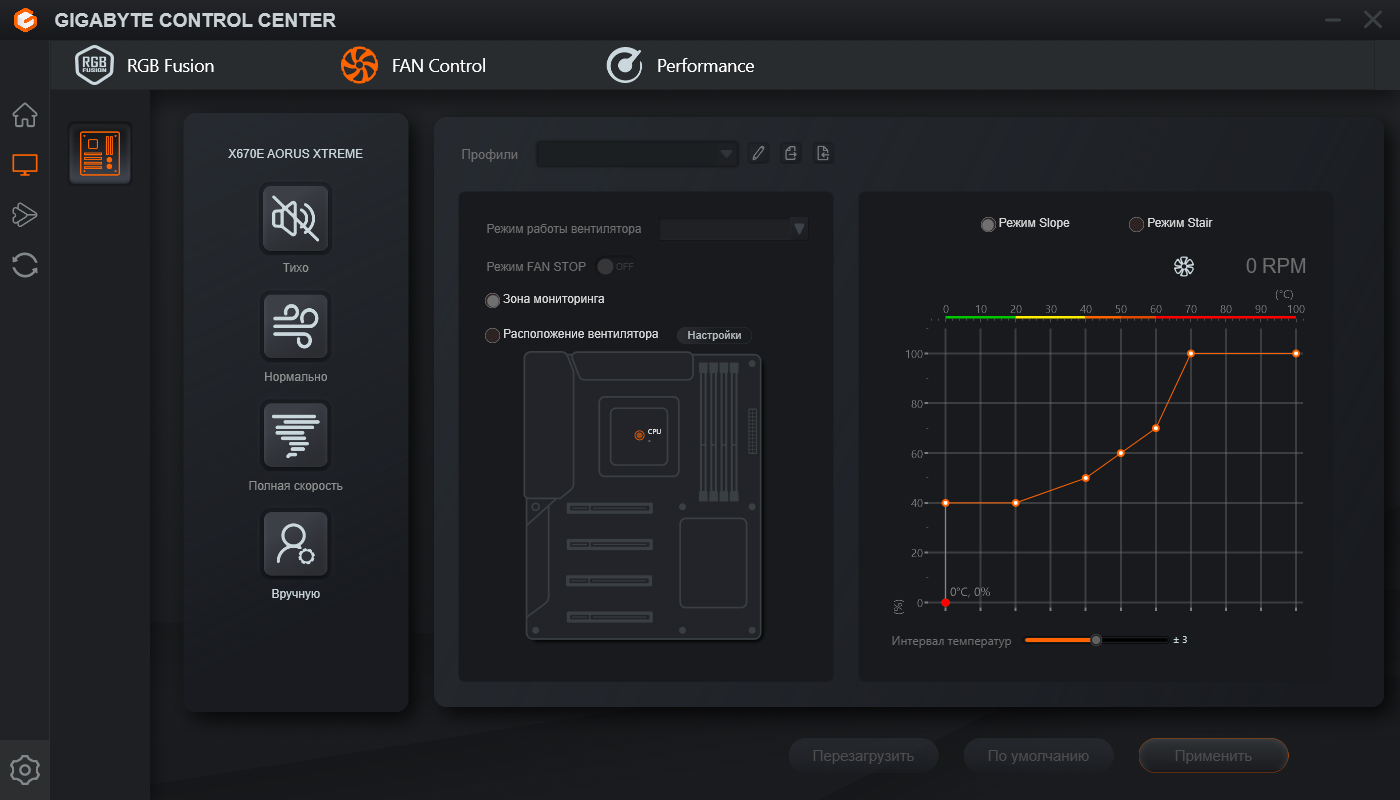Click the Перезагрузить button
1400x800 pixels.
click(x=864, y=756)
